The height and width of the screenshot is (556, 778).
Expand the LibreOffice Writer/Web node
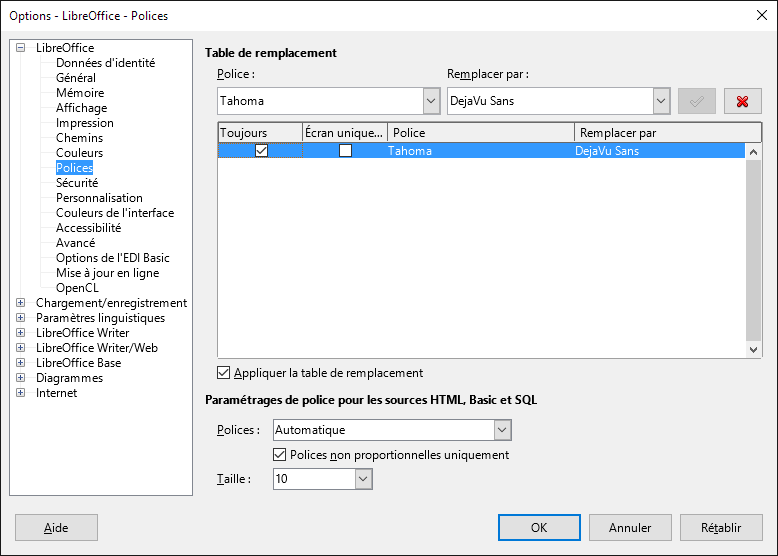[x=20, y=348]
